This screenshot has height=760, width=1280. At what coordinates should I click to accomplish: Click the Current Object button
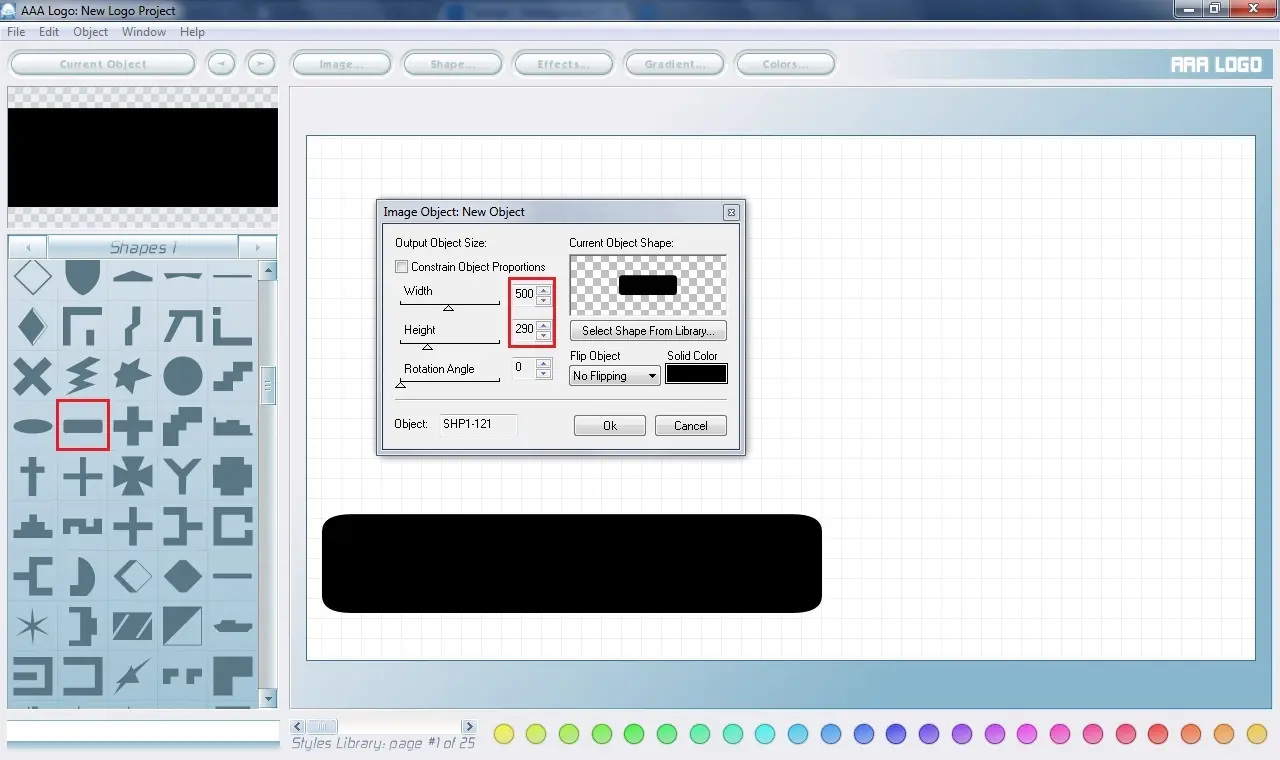(103, 64)
